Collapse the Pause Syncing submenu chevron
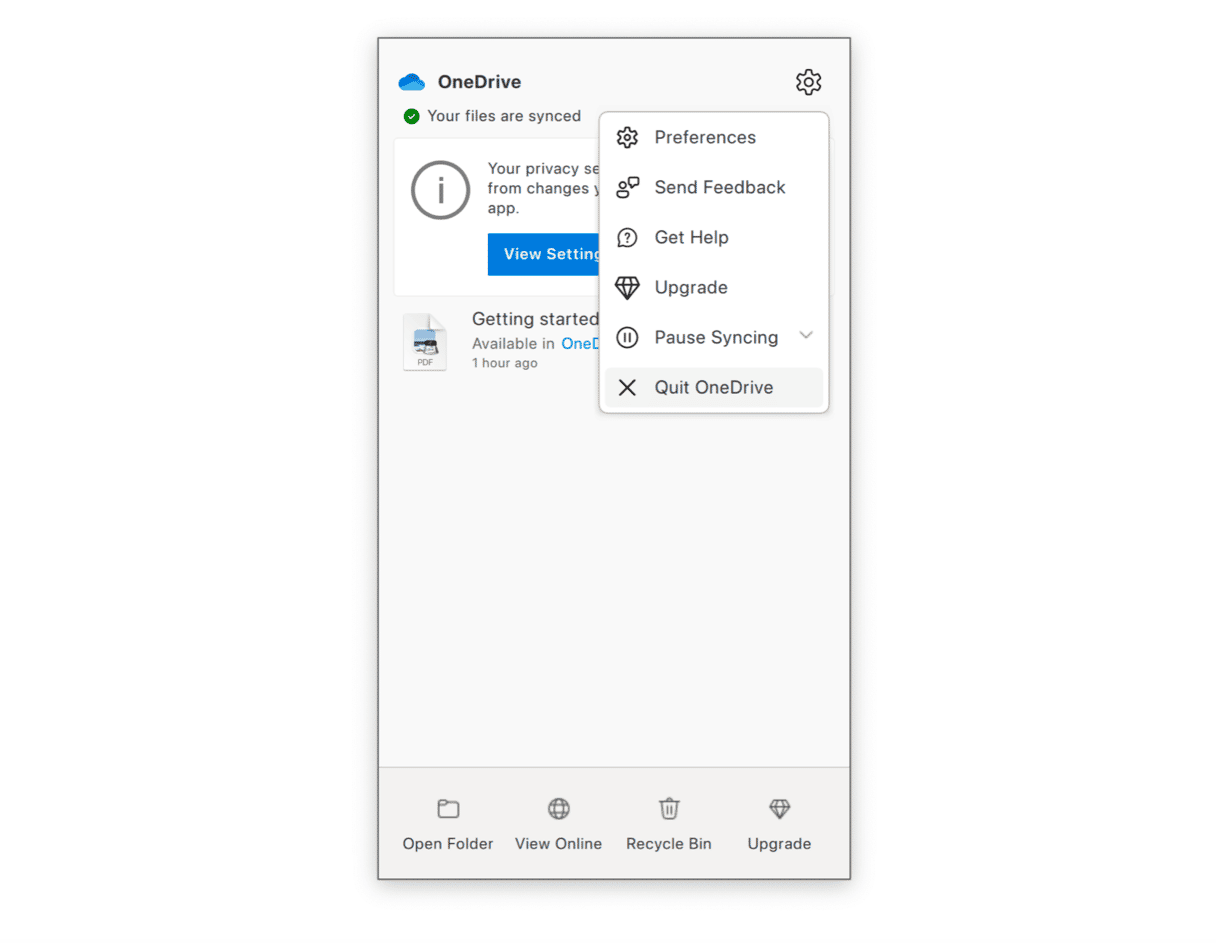 (x=806, y=337)
